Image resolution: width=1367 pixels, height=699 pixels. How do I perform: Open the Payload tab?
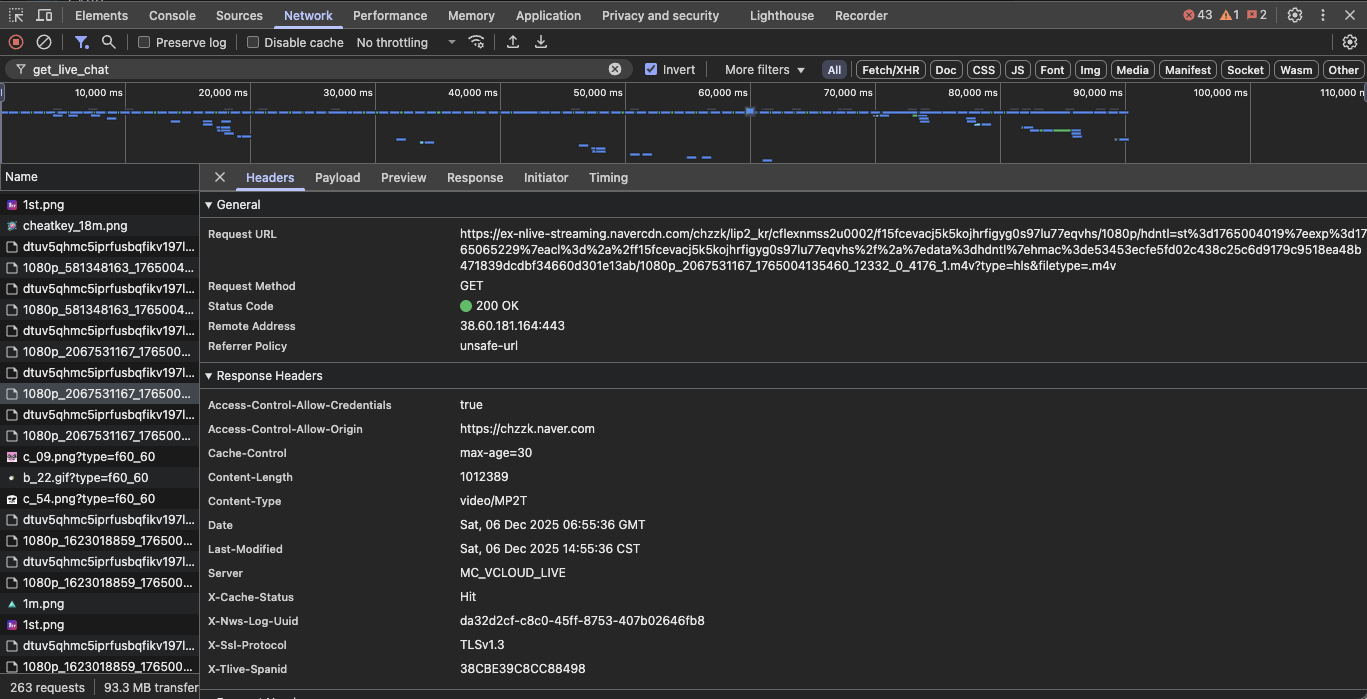(x=337, y=177)
